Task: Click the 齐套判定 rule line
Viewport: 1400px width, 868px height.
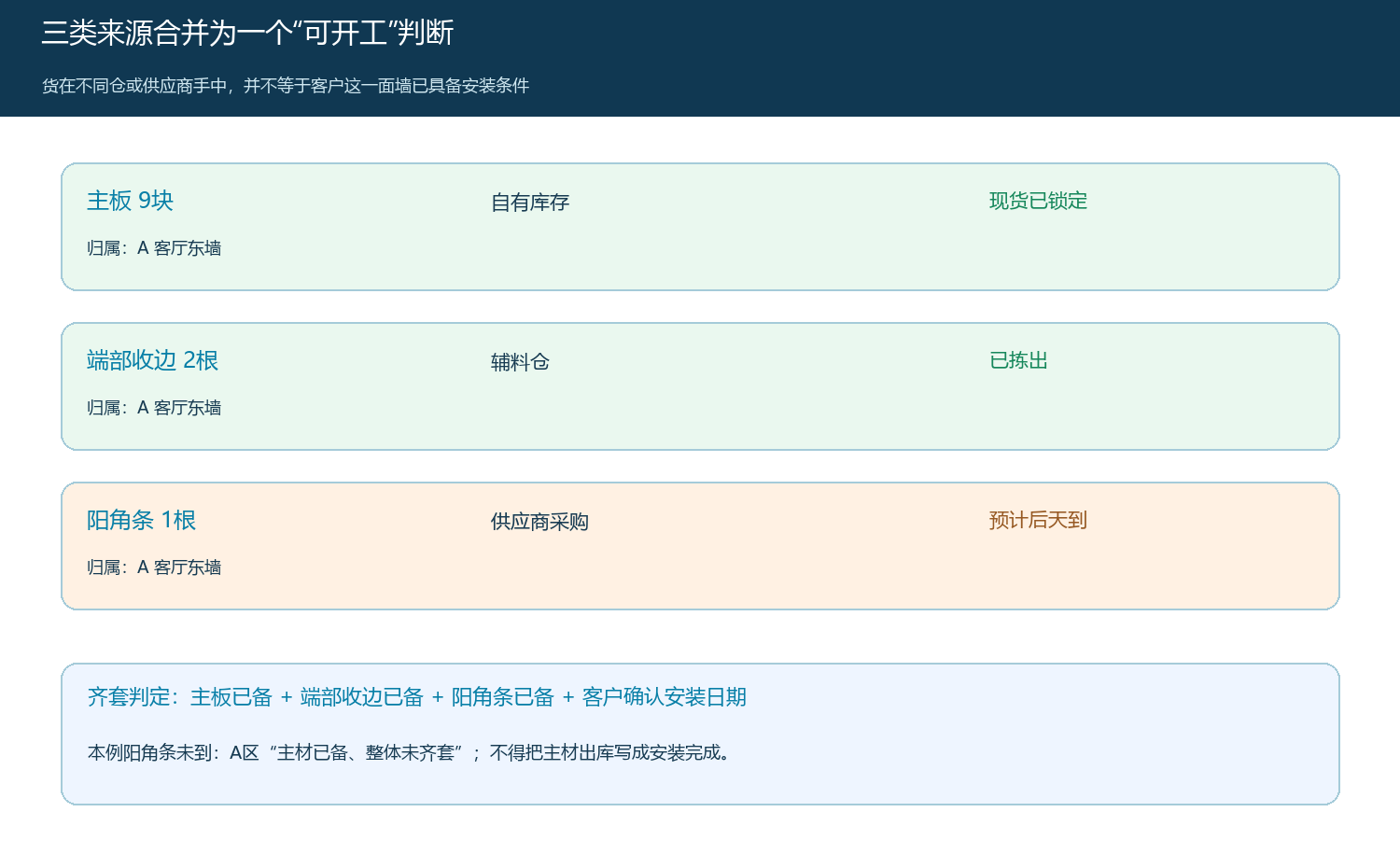Action: (417, 697)
